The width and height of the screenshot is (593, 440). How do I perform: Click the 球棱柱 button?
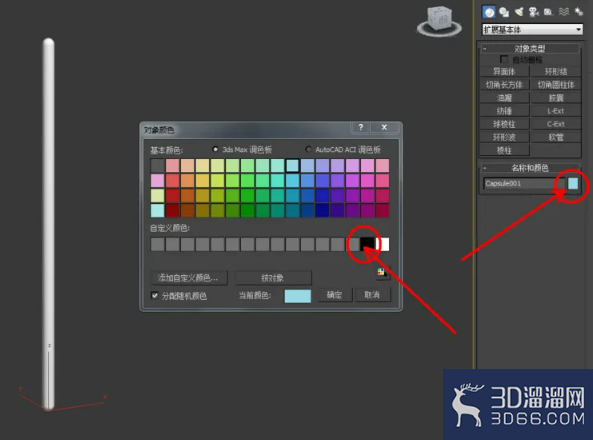tap(504, 124)
